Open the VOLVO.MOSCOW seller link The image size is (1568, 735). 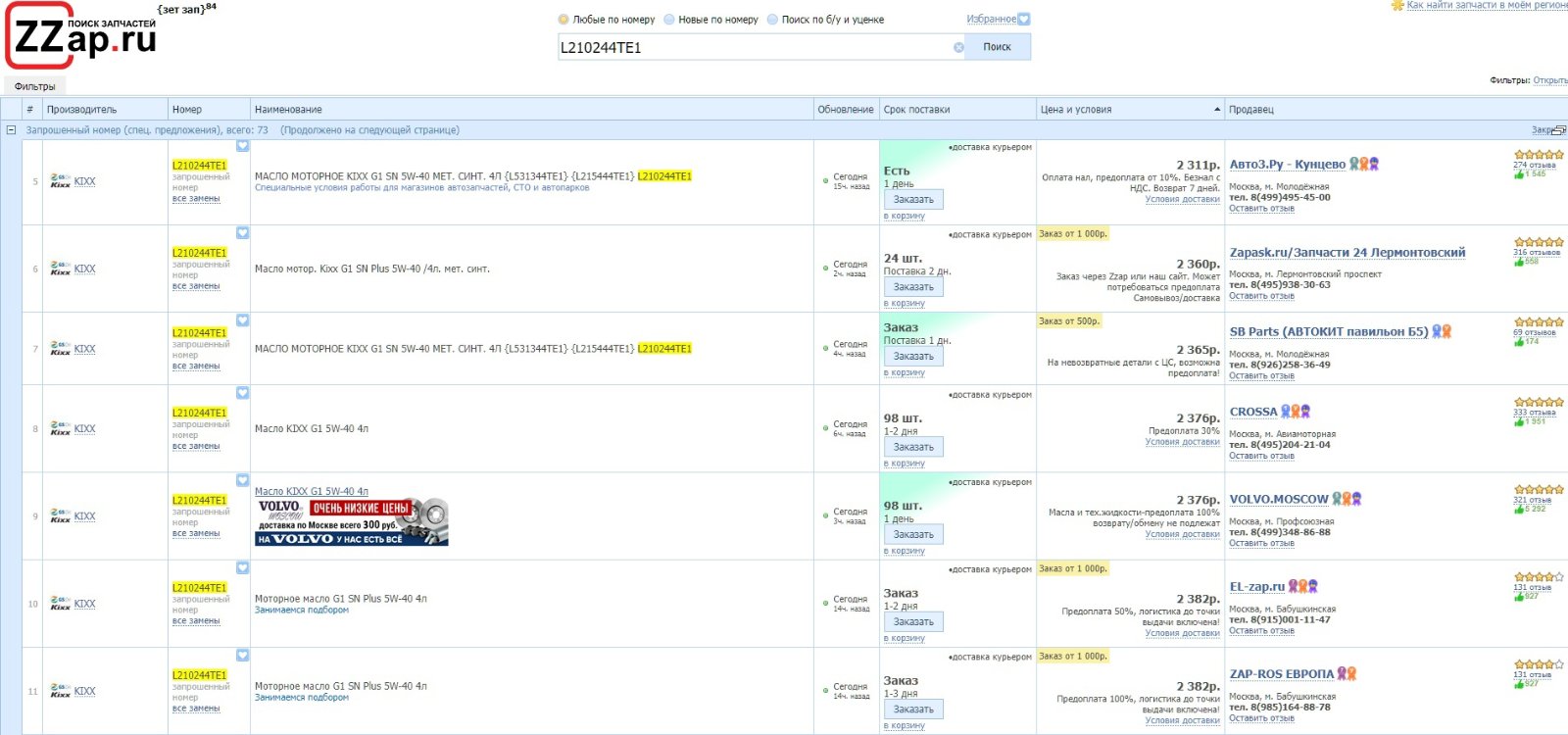coord(1279,499)
